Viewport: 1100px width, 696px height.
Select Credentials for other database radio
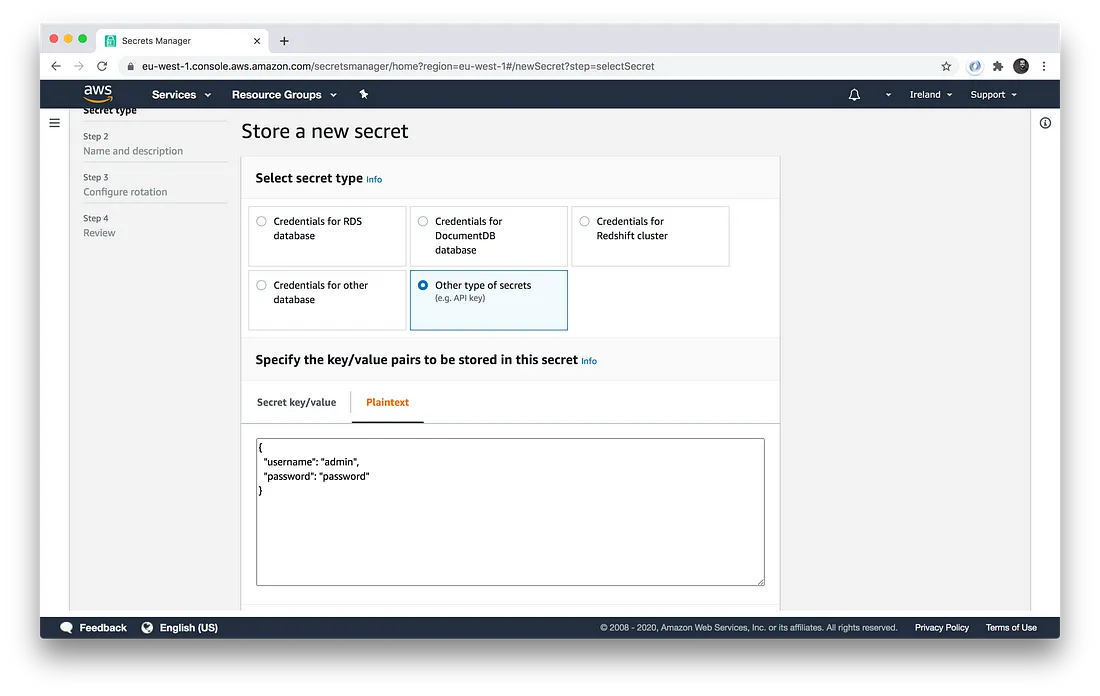[x=261, y=285]
